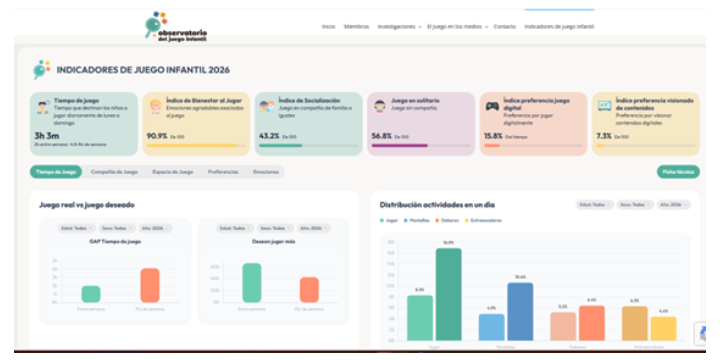Click the bright orange Deberes bar
Viewport: 720px width, 360px height.
point(592,323)
